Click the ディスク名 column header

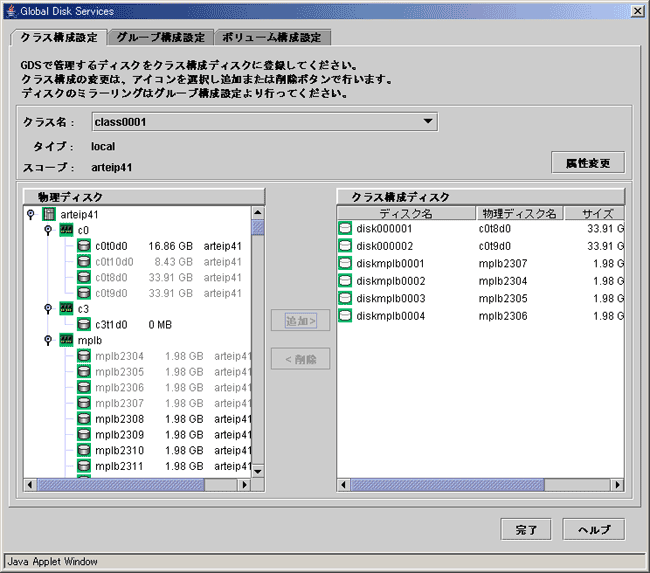[x=406, y=214]
